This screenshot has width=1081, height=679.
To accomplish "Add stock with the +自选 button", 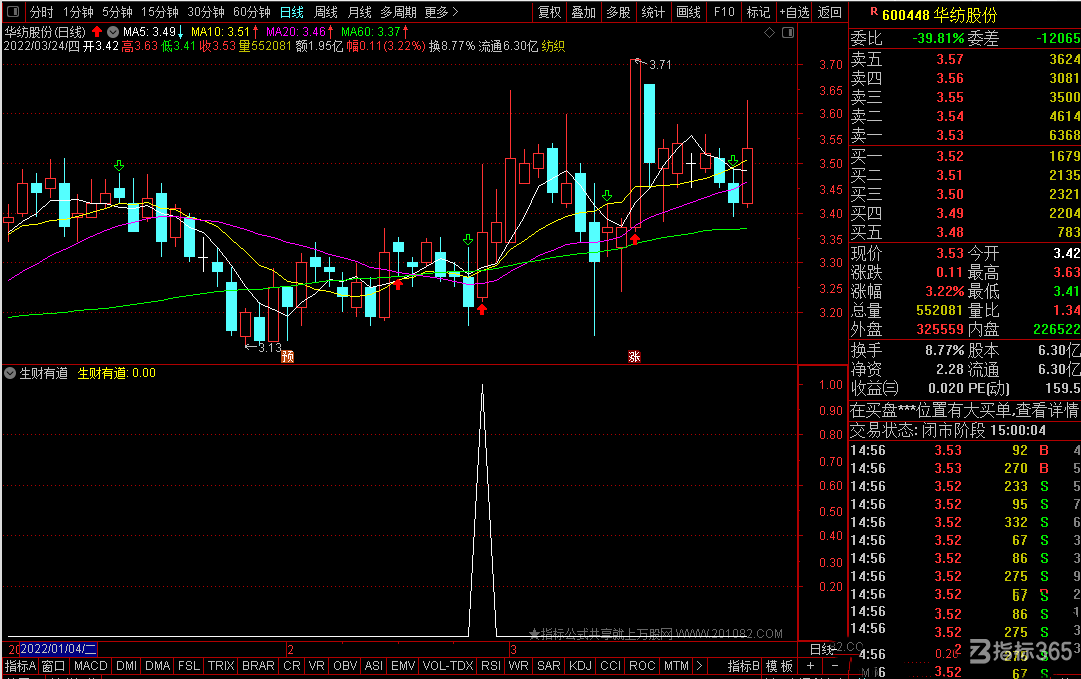I will point(794,12).
